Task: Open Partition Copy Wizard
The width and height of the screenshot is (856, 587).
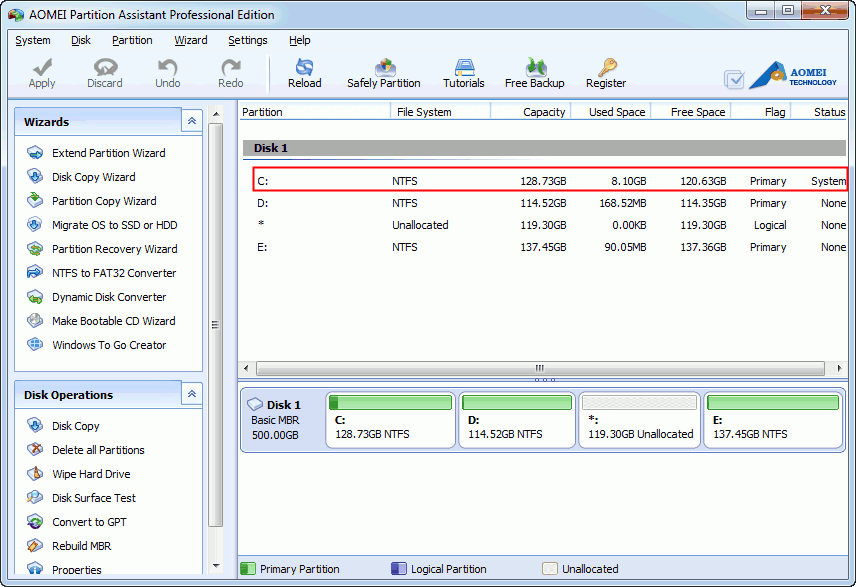Action: tap(104, 201)
